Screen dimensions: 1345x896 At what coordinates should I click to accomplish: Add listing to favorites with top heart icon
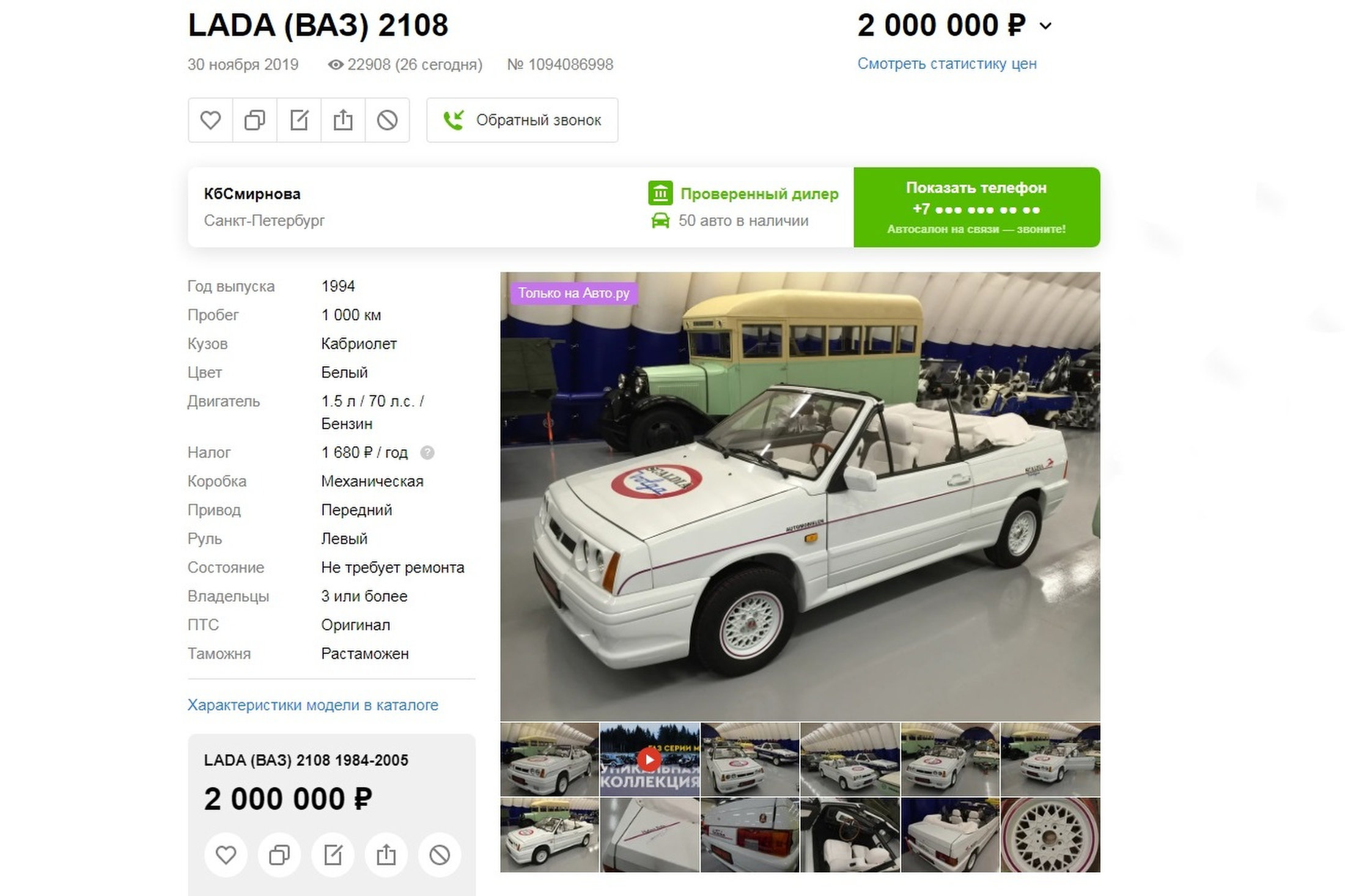pyautogui.click(x=210, y=120)
